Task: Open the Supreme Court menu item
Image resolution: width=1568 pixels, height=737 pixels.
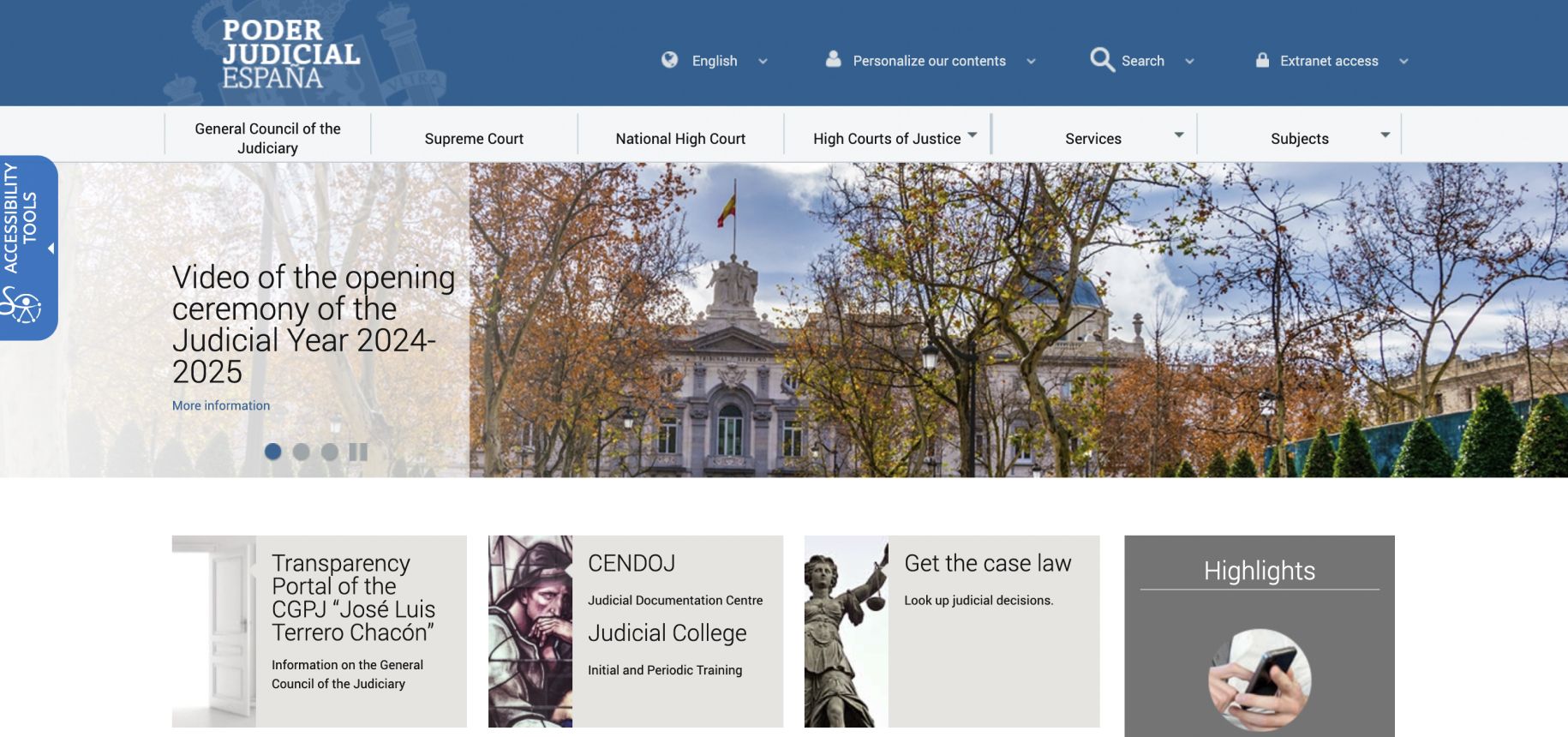Action: point(474,139)
